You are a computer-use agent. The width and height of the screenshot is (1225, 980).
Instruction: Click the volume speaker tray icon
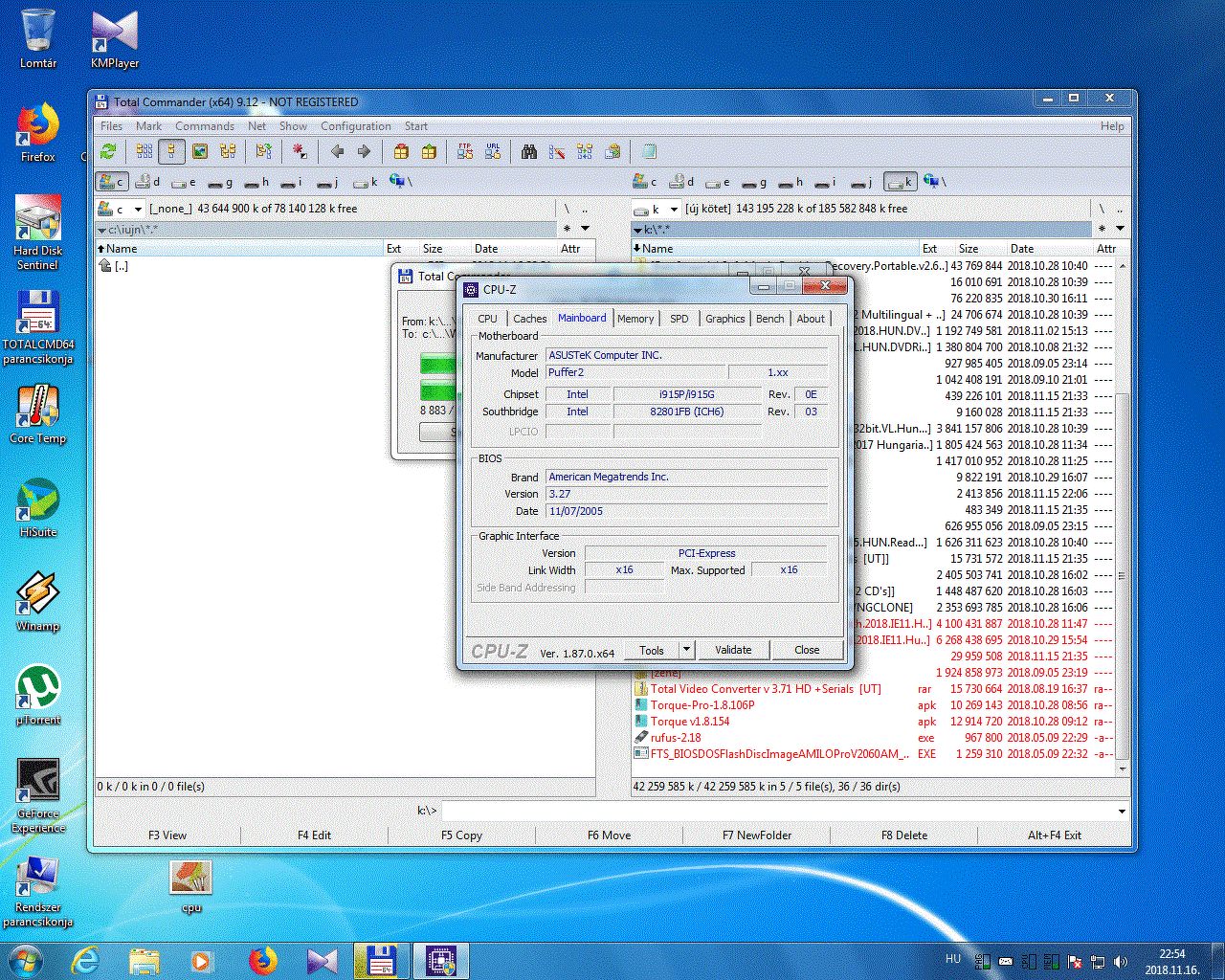point(1121,962)
